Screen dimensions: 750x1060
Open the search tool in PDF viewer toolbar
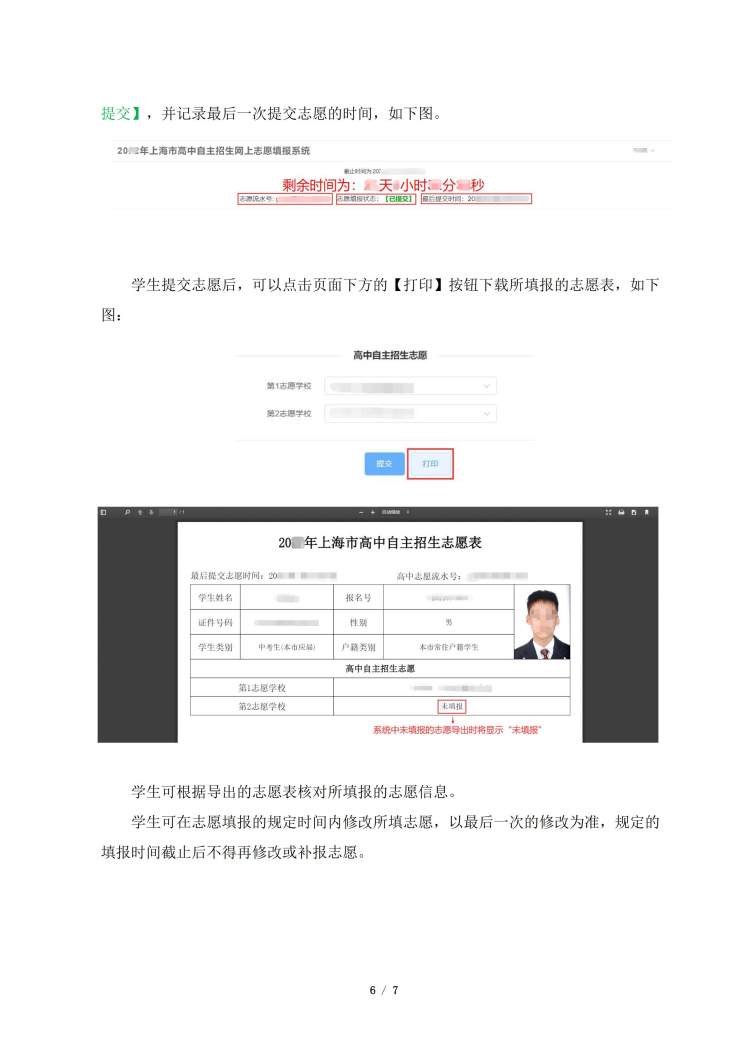coord(127,512)
